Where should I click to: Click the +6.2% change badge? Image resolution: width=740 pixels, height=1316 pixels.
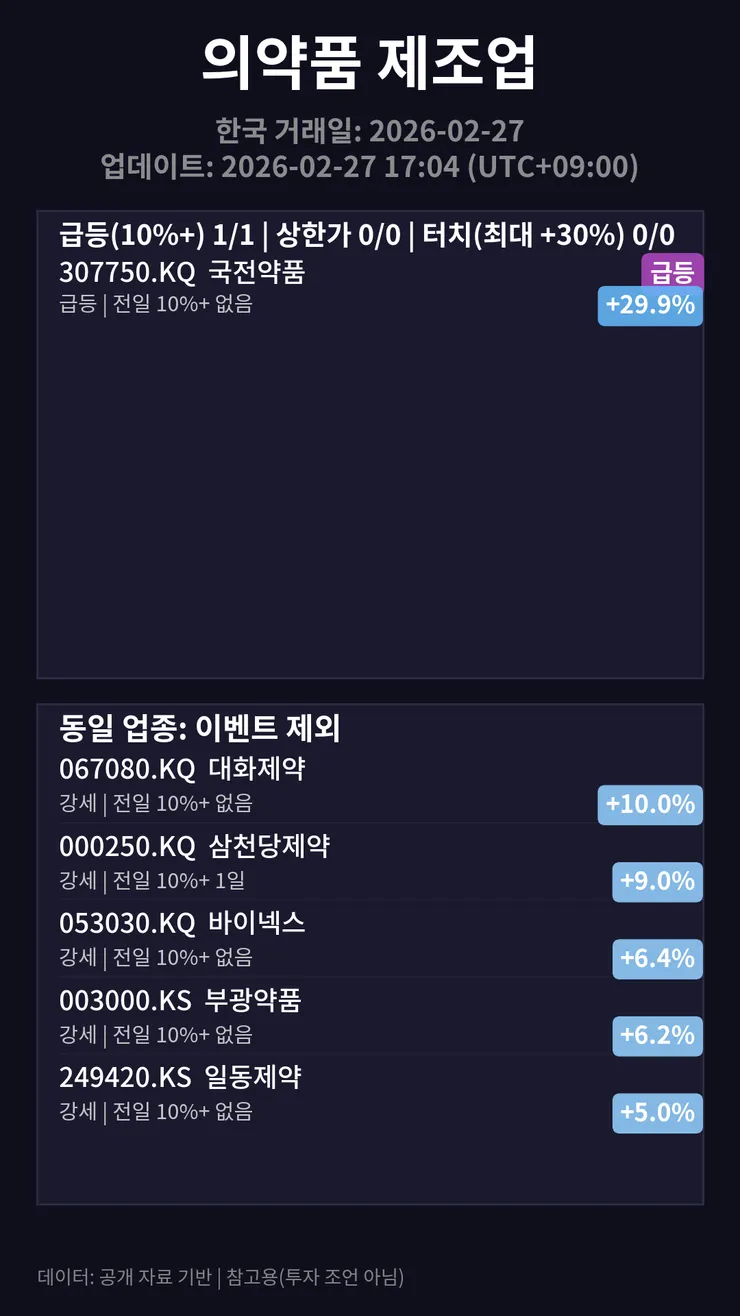click(x=657, y=1036)
